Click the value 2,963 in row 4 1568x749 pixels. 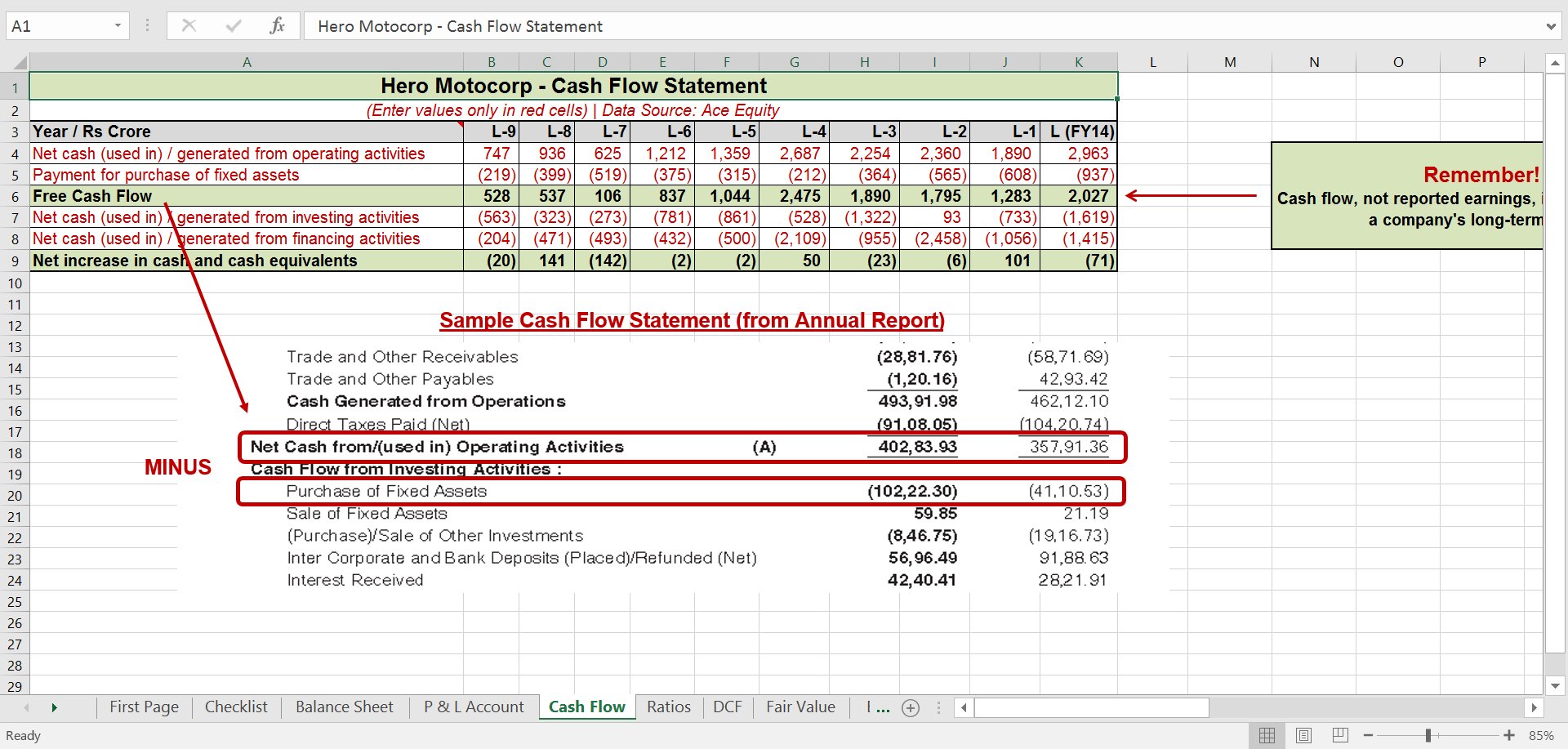click(x=1079, y=154)
